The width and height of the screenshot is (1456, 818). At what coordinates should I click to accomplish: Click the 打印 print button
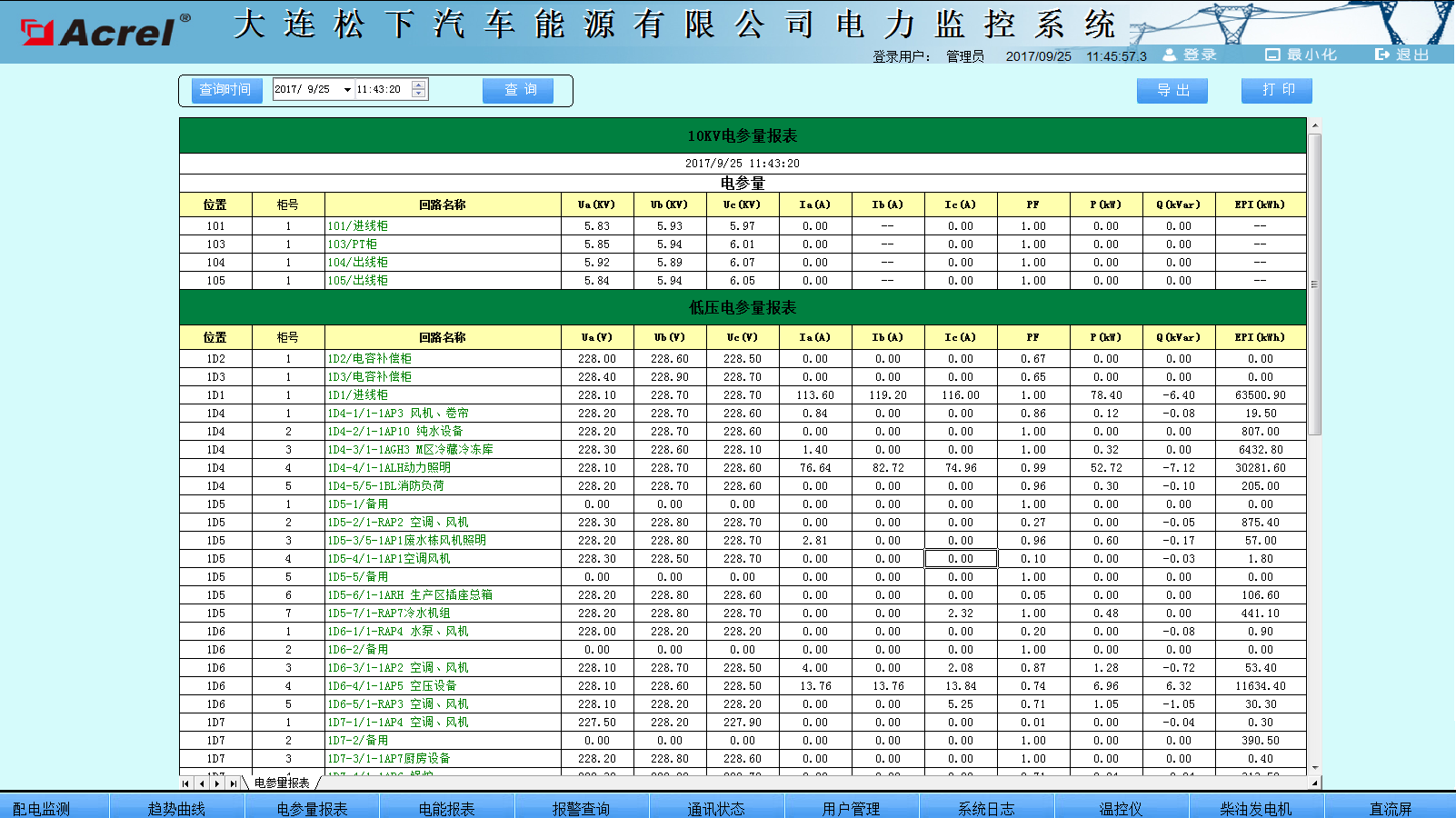(x=1277, y=90)
